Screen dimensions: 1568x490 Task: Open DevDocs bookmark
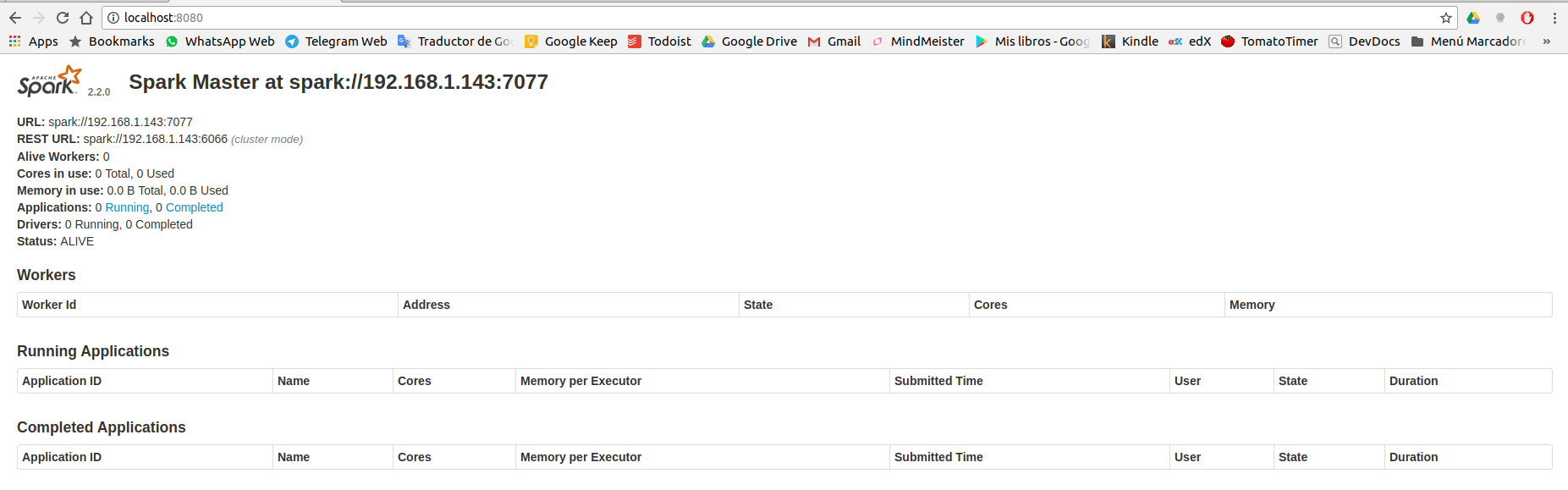(x=1364, y=41)
